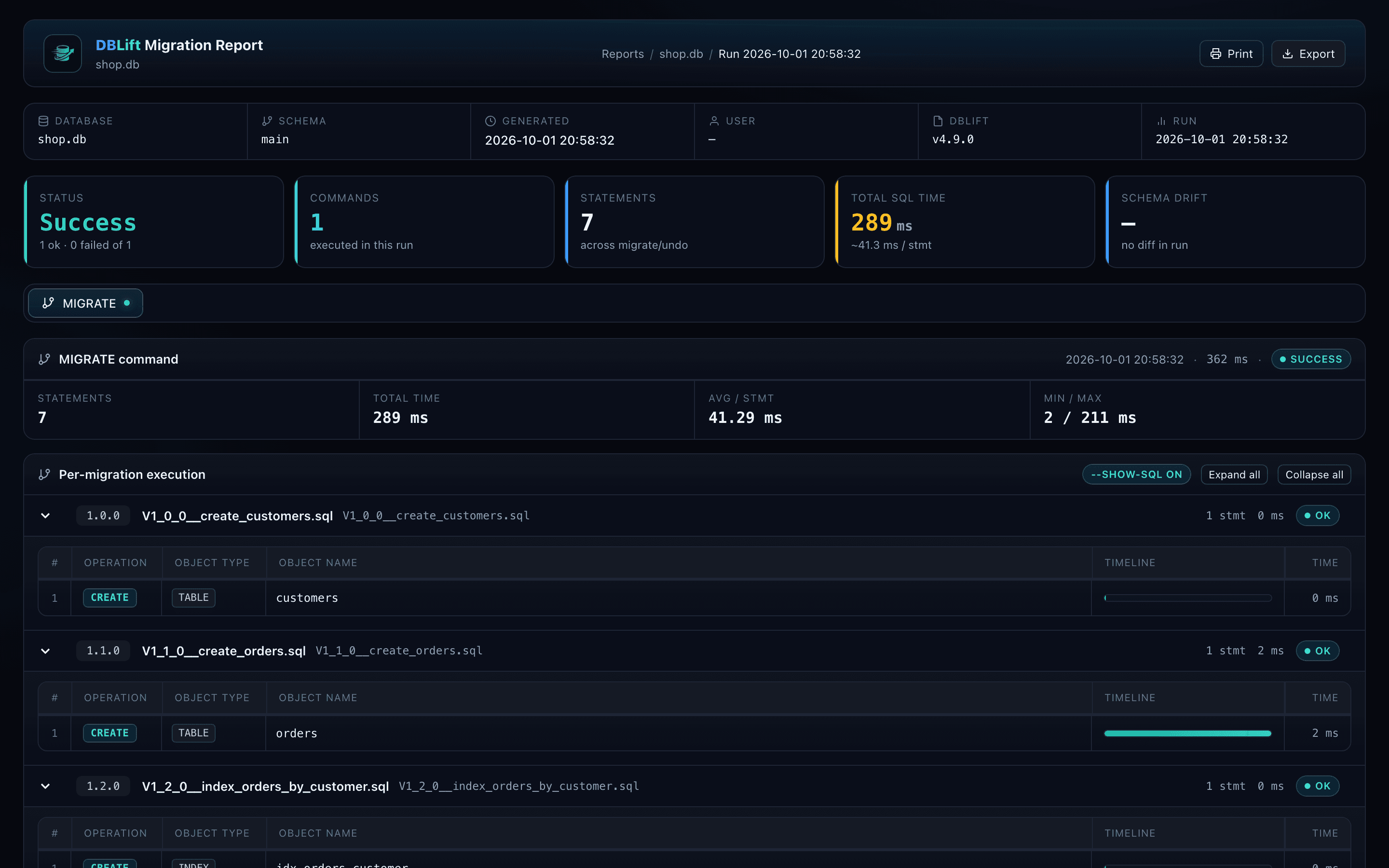
Task: Click the branch icon next to Per-migration execution
Action: [x=44, y=475]
